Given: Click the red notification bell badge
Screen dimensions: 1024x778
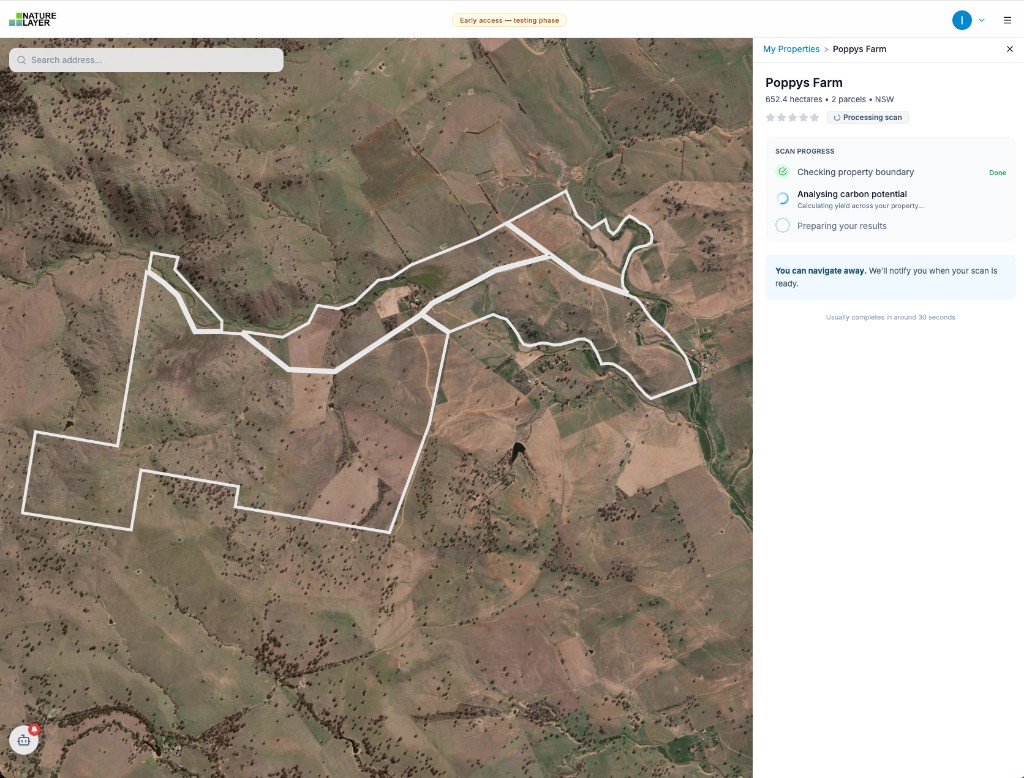Looking at the screenshot, I should (x=33, y=729).
